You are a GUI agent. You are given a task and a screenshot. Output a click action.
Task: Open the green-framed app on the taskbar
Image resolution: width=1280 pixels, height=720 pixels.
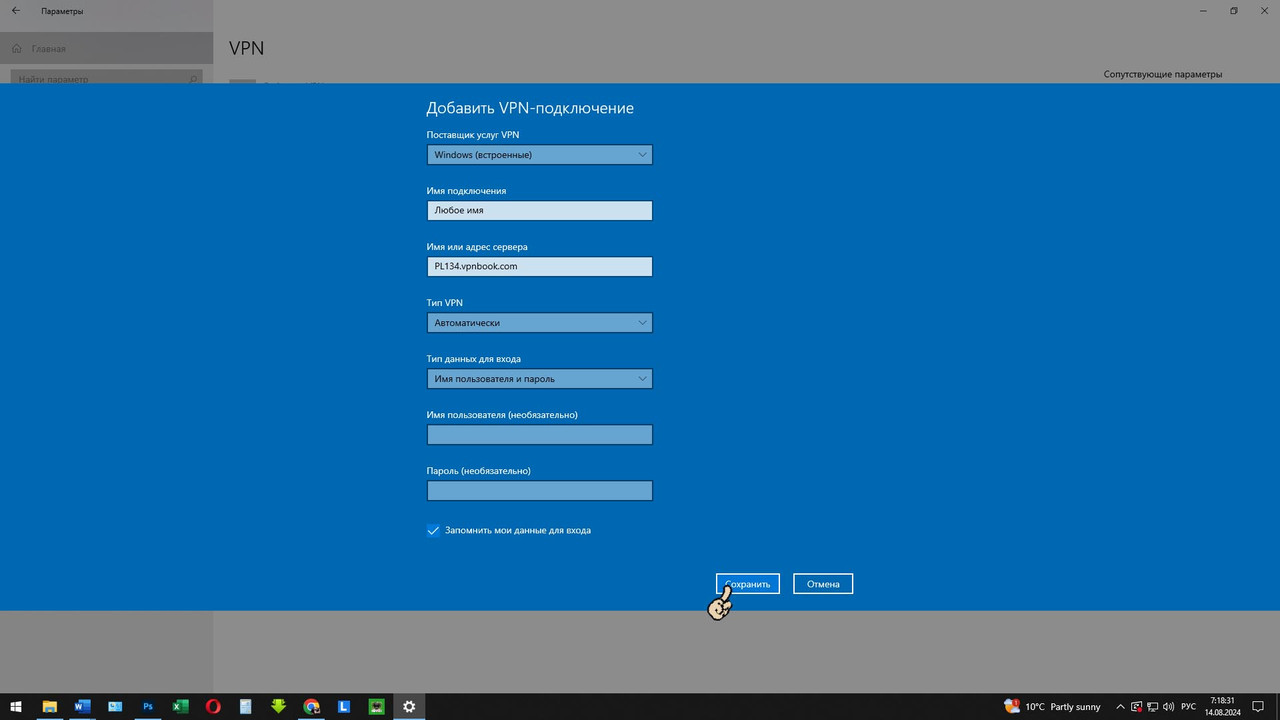point(377,706)
